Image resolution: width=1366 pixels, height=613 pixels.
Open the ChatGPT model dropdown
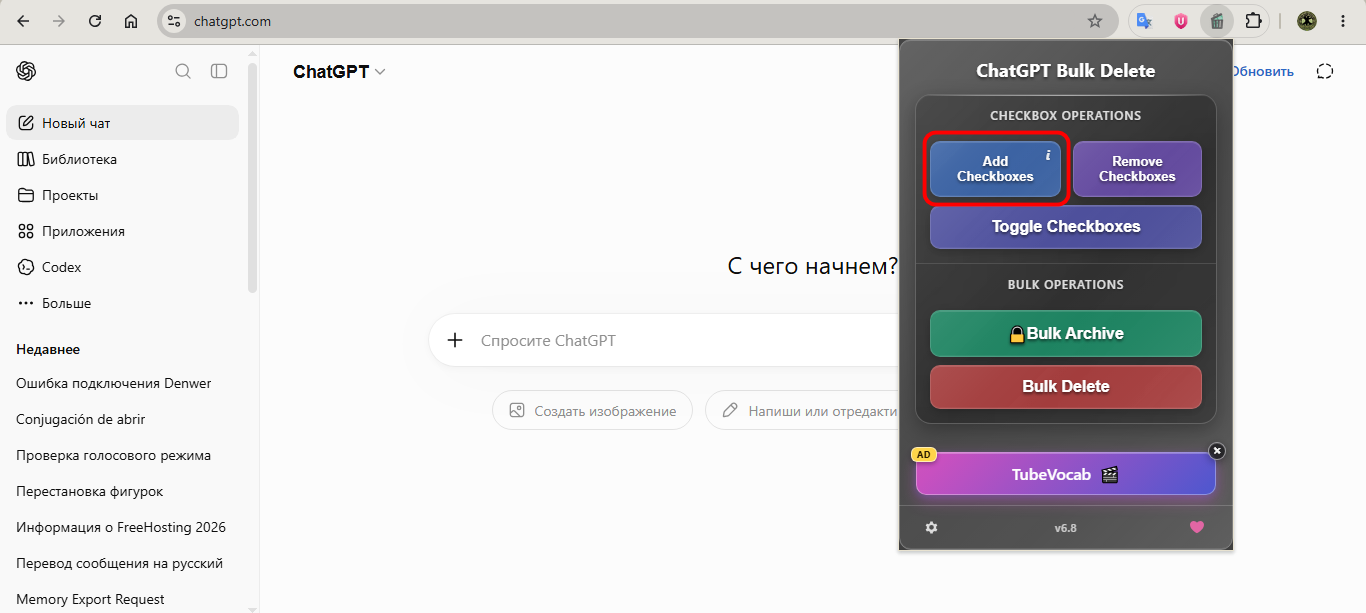click(339, 72)
